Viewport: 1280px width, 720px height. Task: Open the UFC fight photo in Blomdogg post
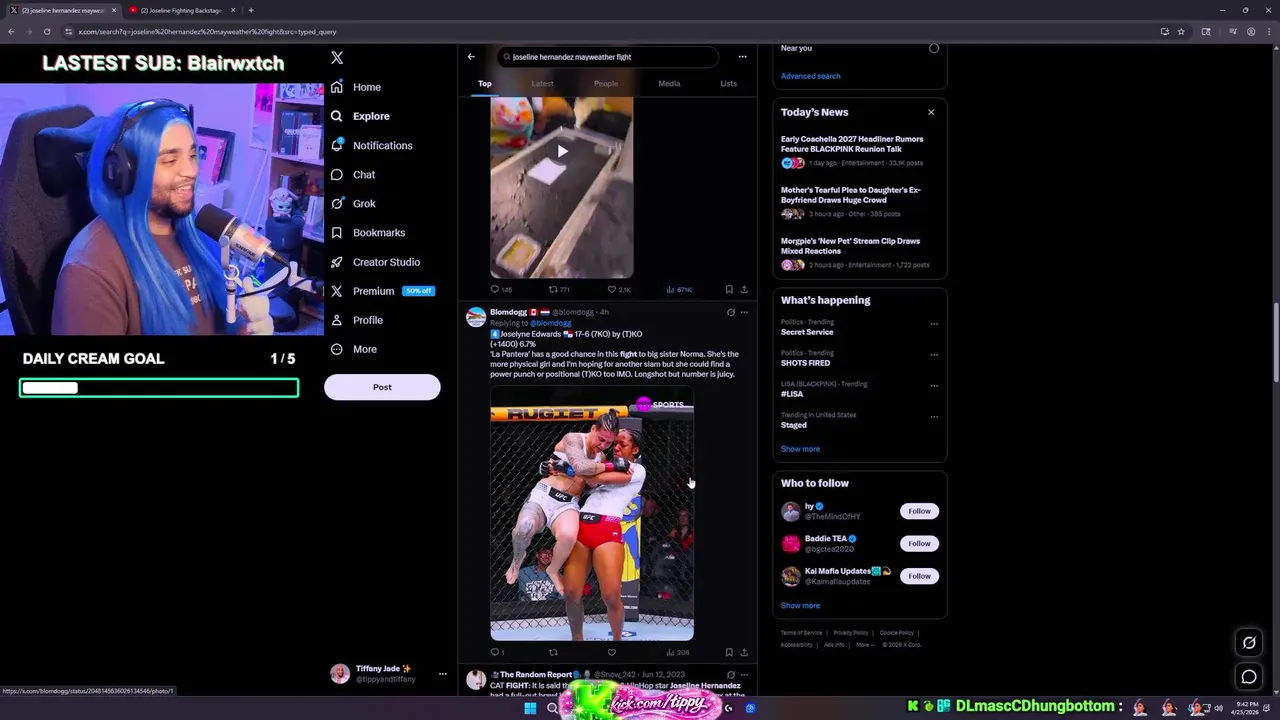(x=592, y=514)
